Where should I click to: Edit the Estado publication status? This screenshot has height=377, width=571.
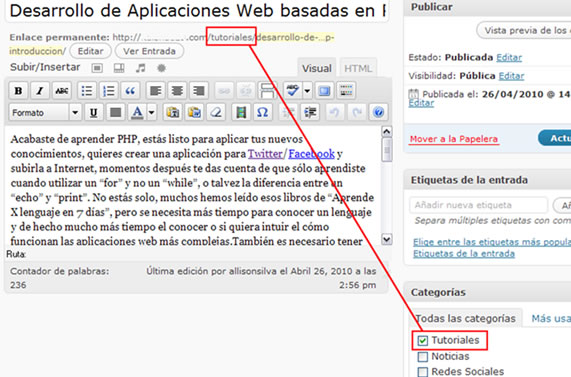(509, 58)
